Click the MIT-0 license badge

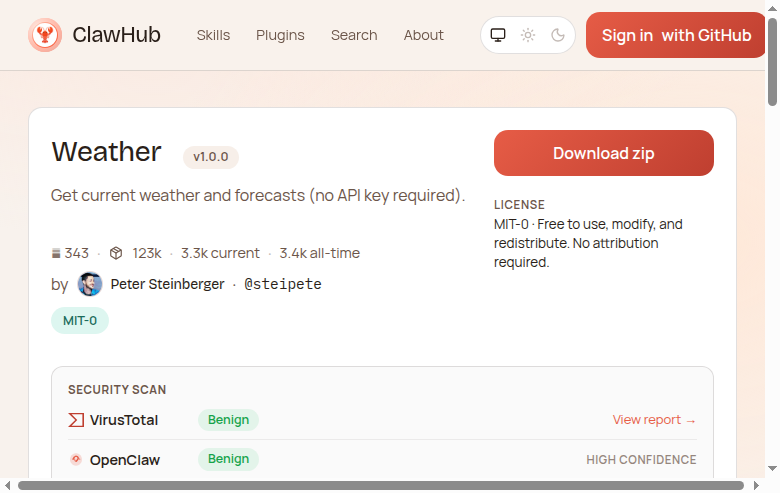click(x=80, y=321)
